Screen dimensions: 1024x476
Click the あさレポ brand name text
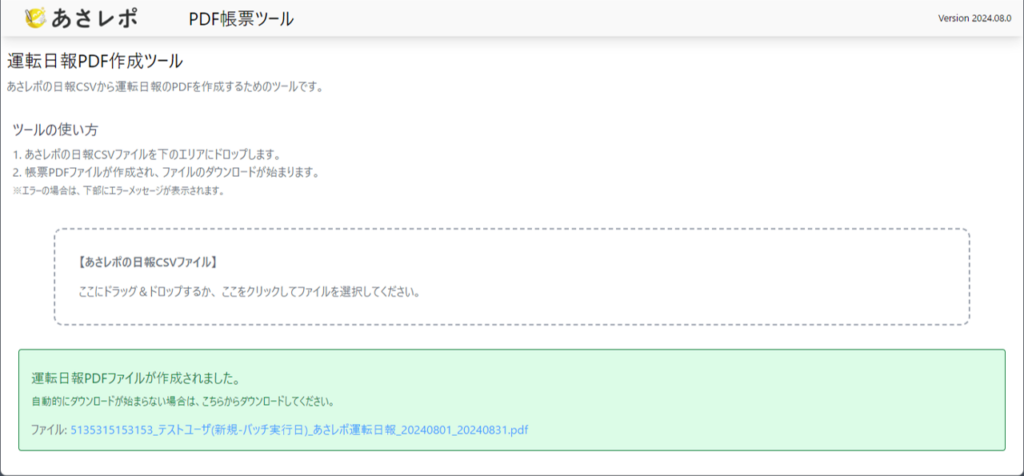93,18
